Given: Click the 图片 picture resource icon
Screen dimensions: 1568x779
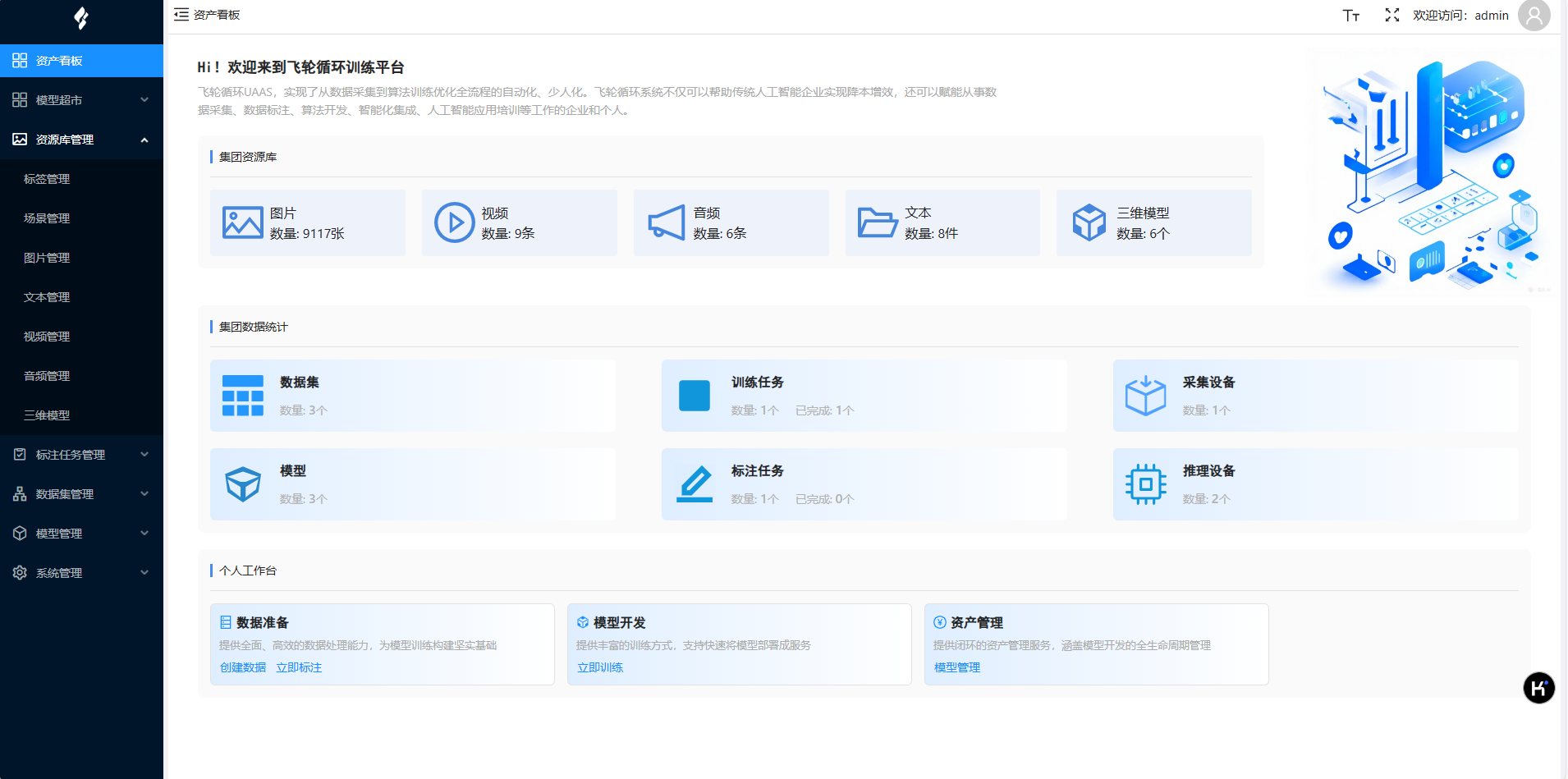Looking at the screenshot, I should (x=243, y=222).
